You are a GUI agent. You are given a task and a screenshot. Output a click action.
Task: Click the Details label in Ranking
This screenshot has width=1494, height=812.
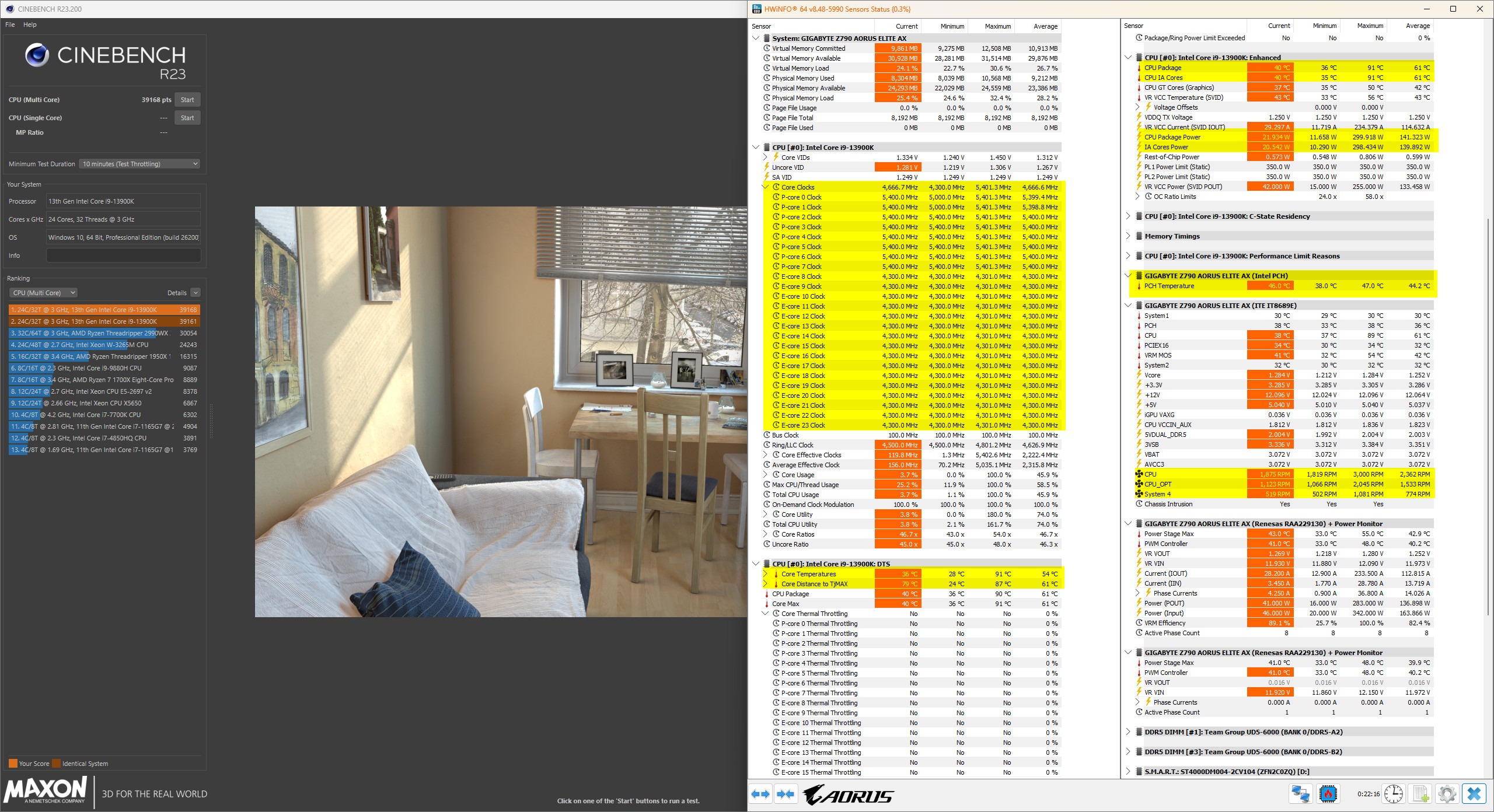[177, 293]
